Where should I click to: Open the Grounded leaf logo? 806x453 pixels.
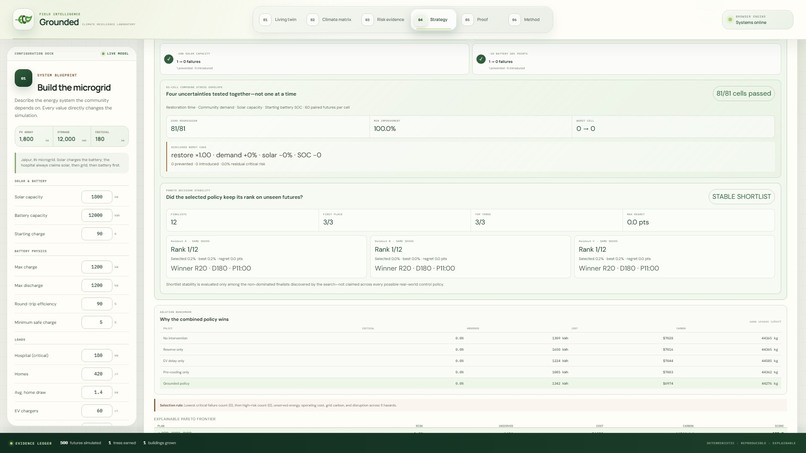tap(24, 20)
